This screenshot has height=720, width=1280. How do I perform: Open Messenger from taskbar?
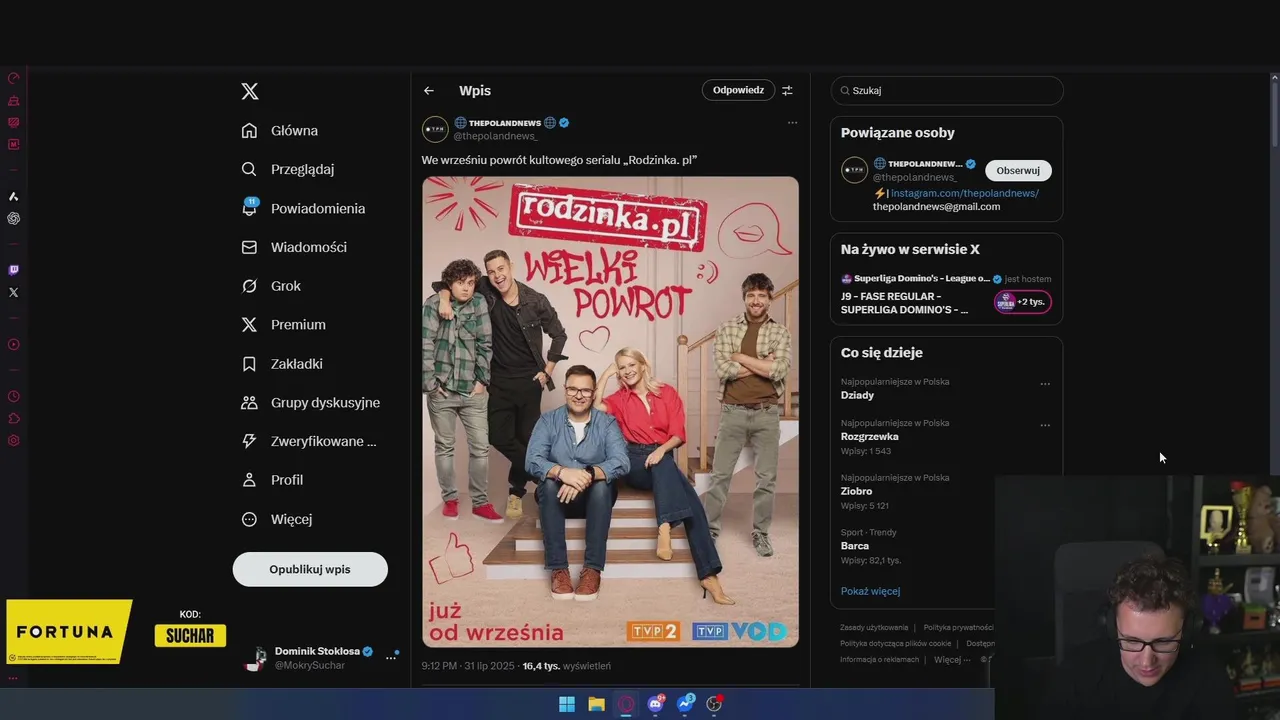click(x=685, y=704)
